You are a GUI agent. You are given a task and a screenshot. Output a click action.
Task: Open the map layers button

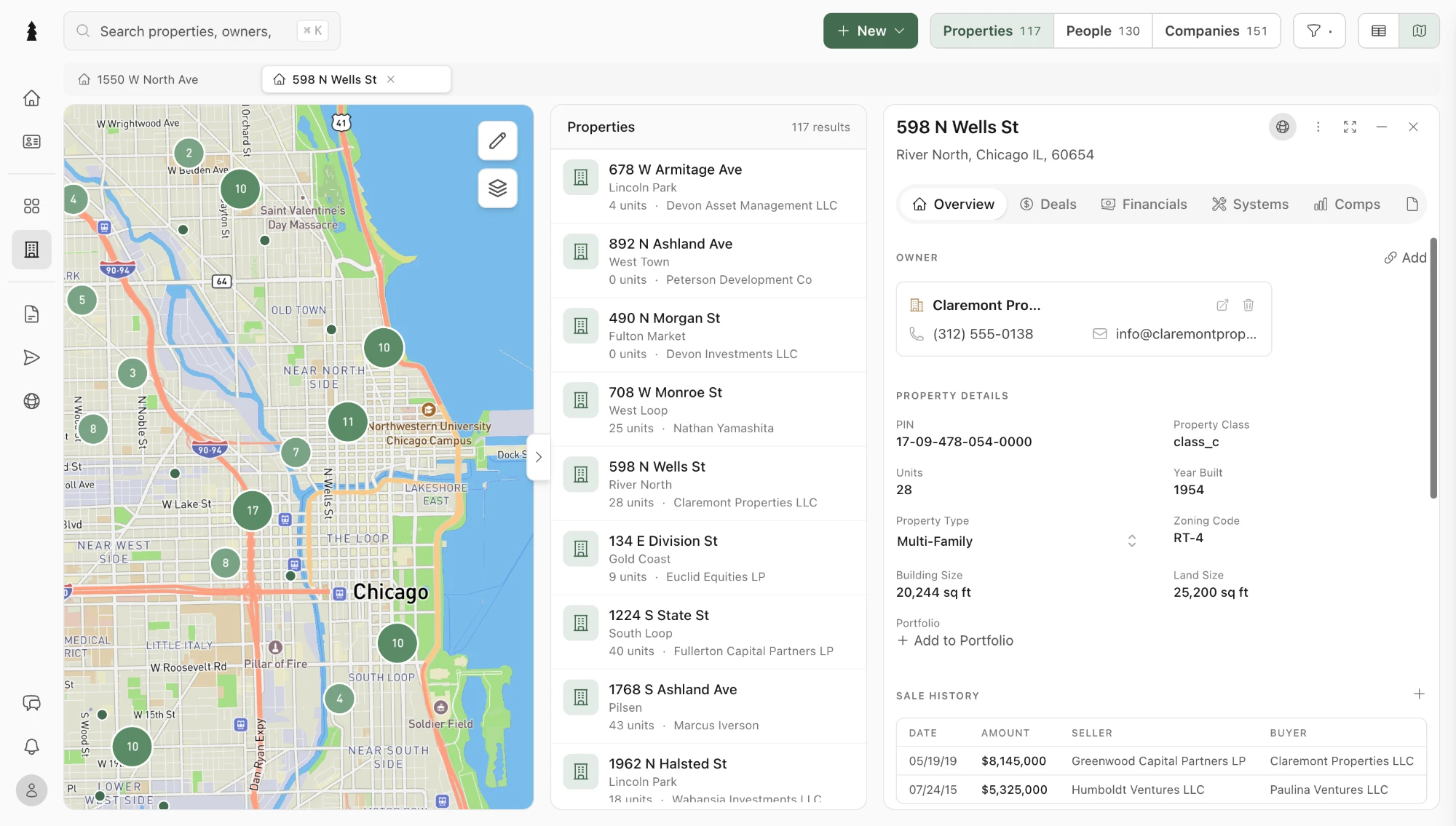click(x=497, y=188)
